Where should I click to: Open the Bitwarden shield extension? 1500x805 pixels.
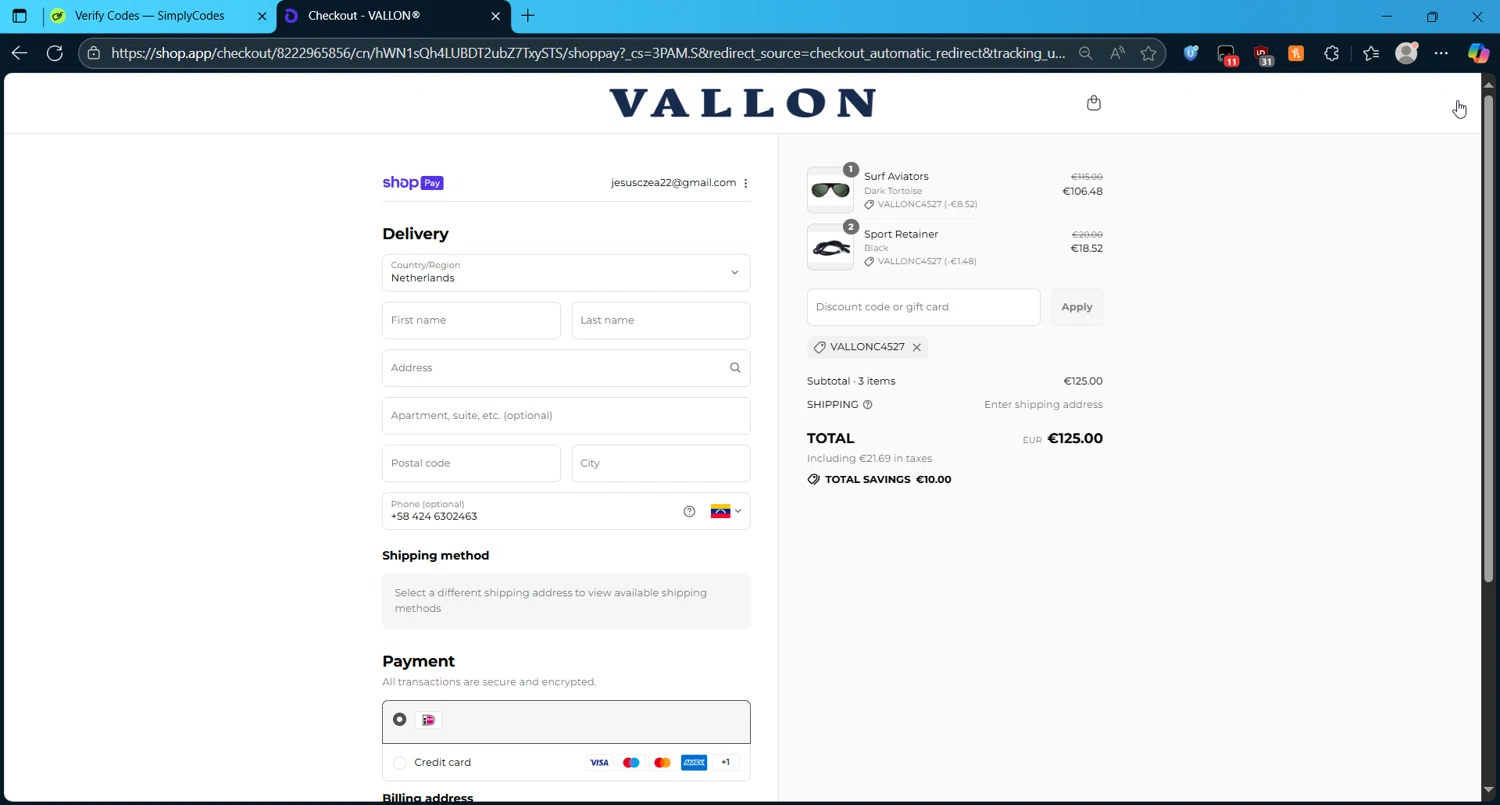coord(1191,53)
